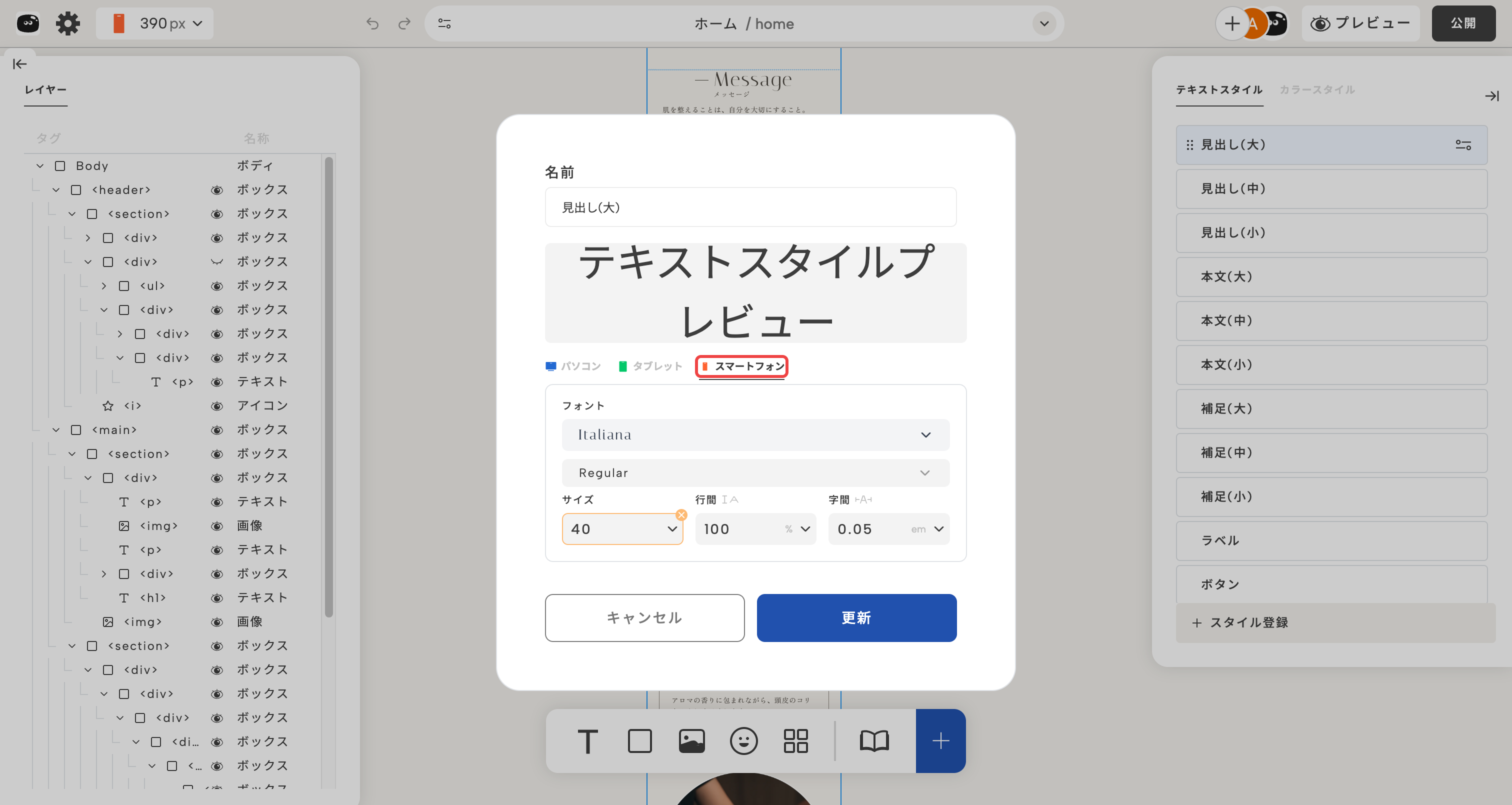Toggle visibility of the header layer
1512x805 pixels.
coord(216,190)
